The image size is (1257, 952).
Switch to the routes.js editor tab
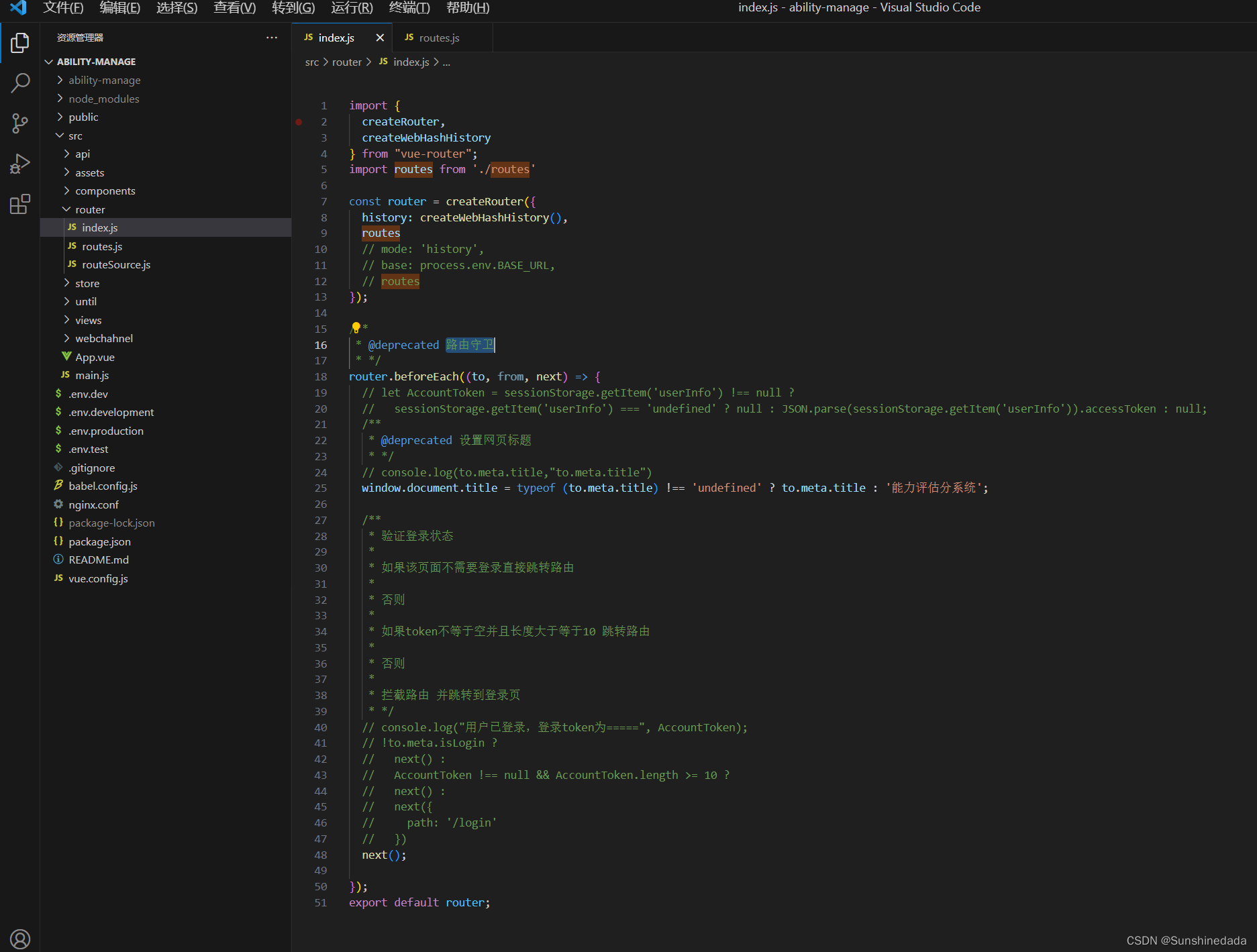click(442, 38)
